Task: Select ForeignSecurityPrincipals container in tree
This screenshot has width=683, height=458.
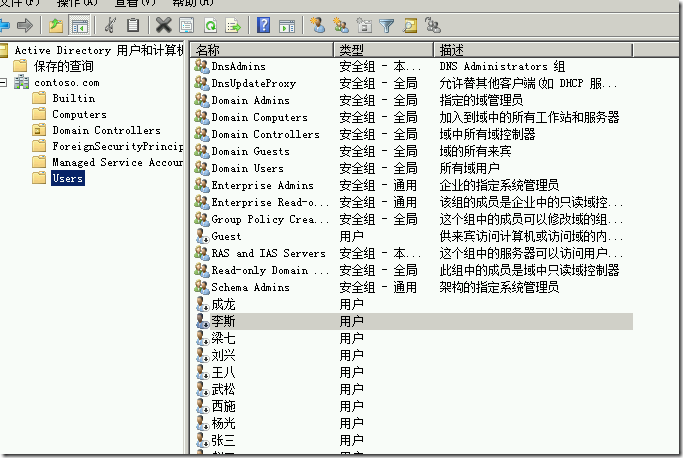Action: (x=118, y=146)
